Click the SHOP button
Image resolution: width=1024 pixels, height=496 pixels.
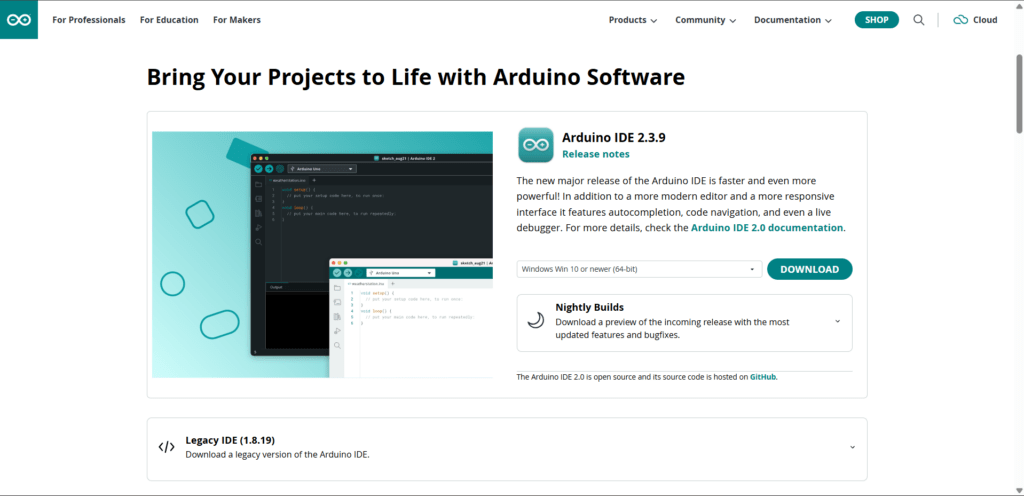876,20
